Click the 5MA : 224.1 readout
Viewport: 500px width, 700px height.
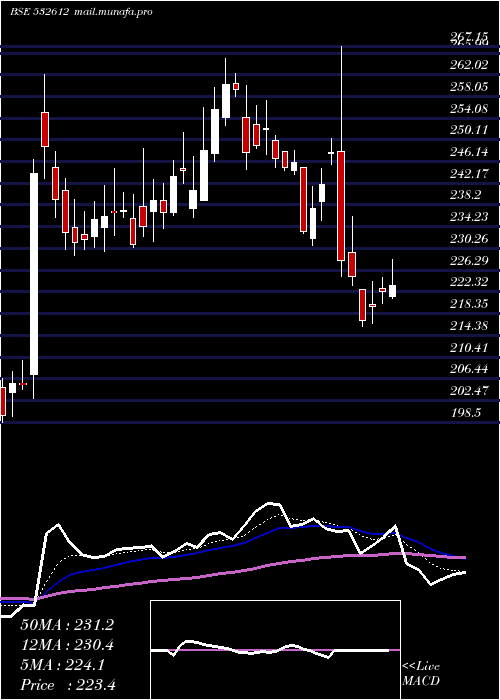(63, 665)
